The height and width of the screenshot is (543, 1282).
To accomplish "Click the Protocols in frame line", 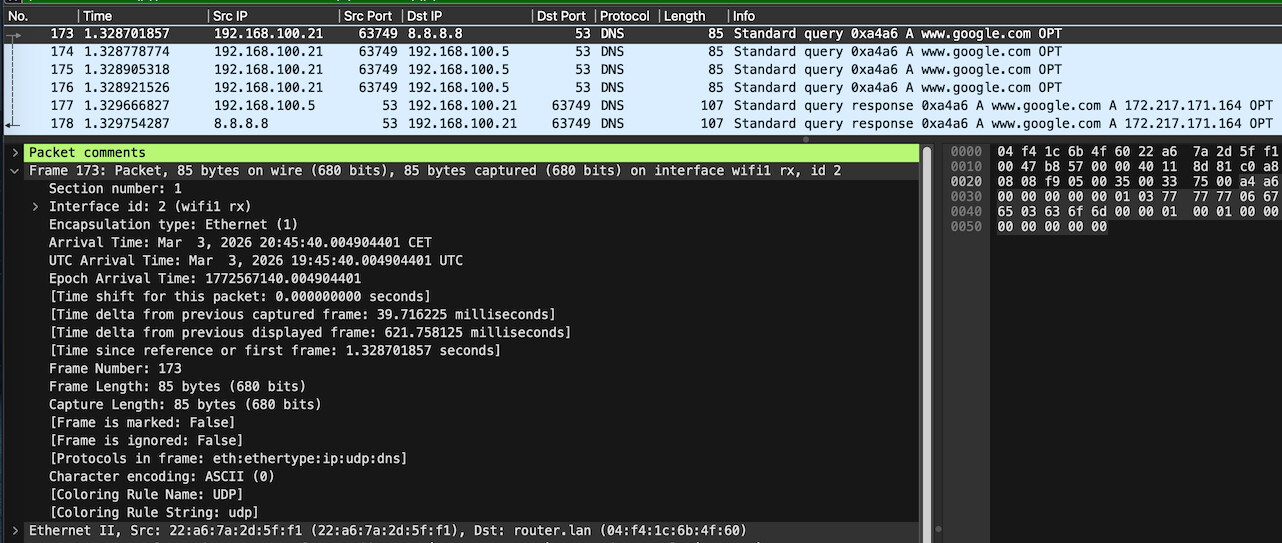I will point(228,459).
